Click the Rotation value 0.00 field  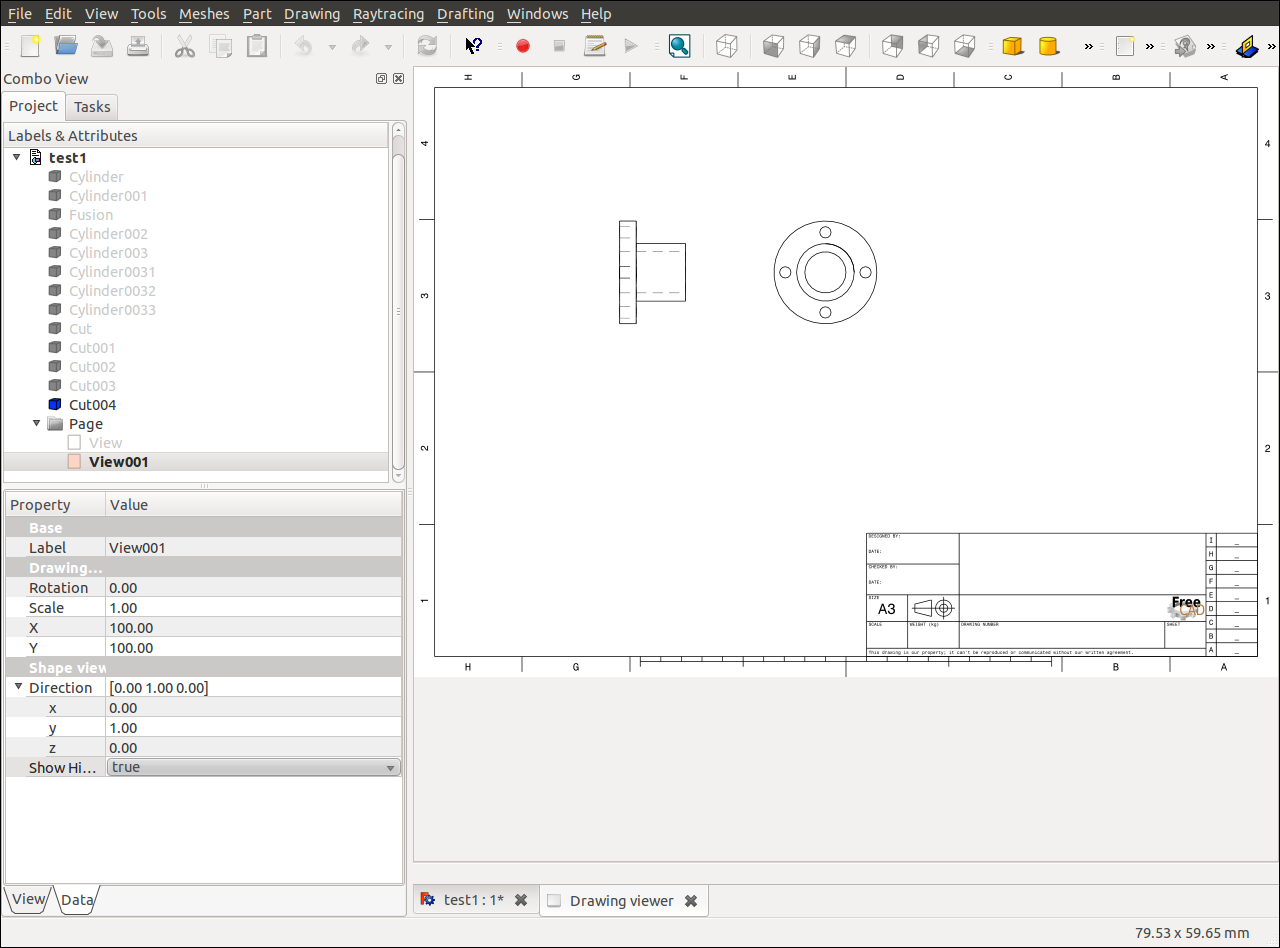click(x=254, y=588)
